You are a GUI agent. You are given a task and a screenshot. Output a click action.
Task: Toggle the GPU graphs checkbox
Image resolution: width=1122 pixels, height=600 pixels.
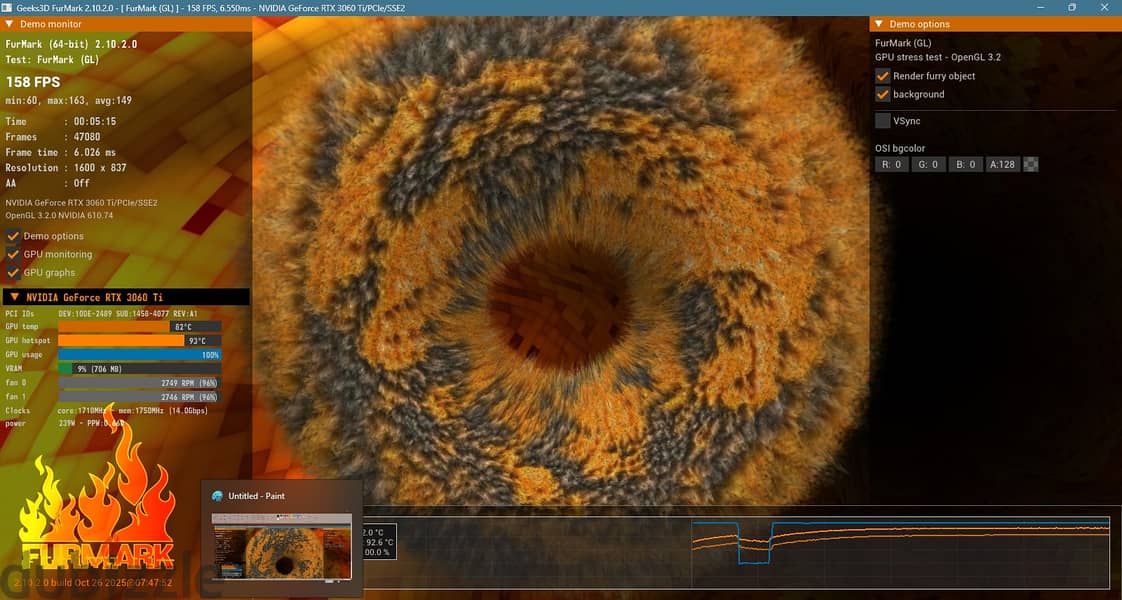[x=13, y=272]
